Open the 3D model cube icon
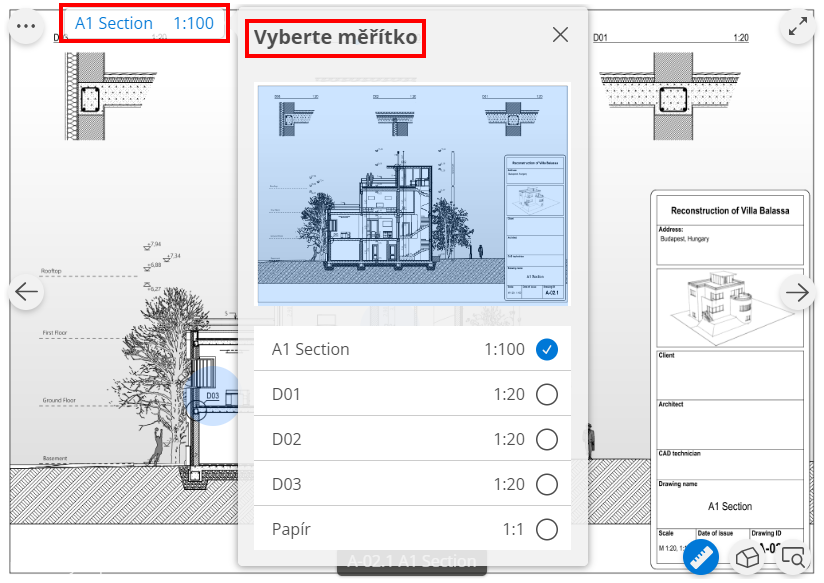Screen dimensions: 824x583 [747, 557]
